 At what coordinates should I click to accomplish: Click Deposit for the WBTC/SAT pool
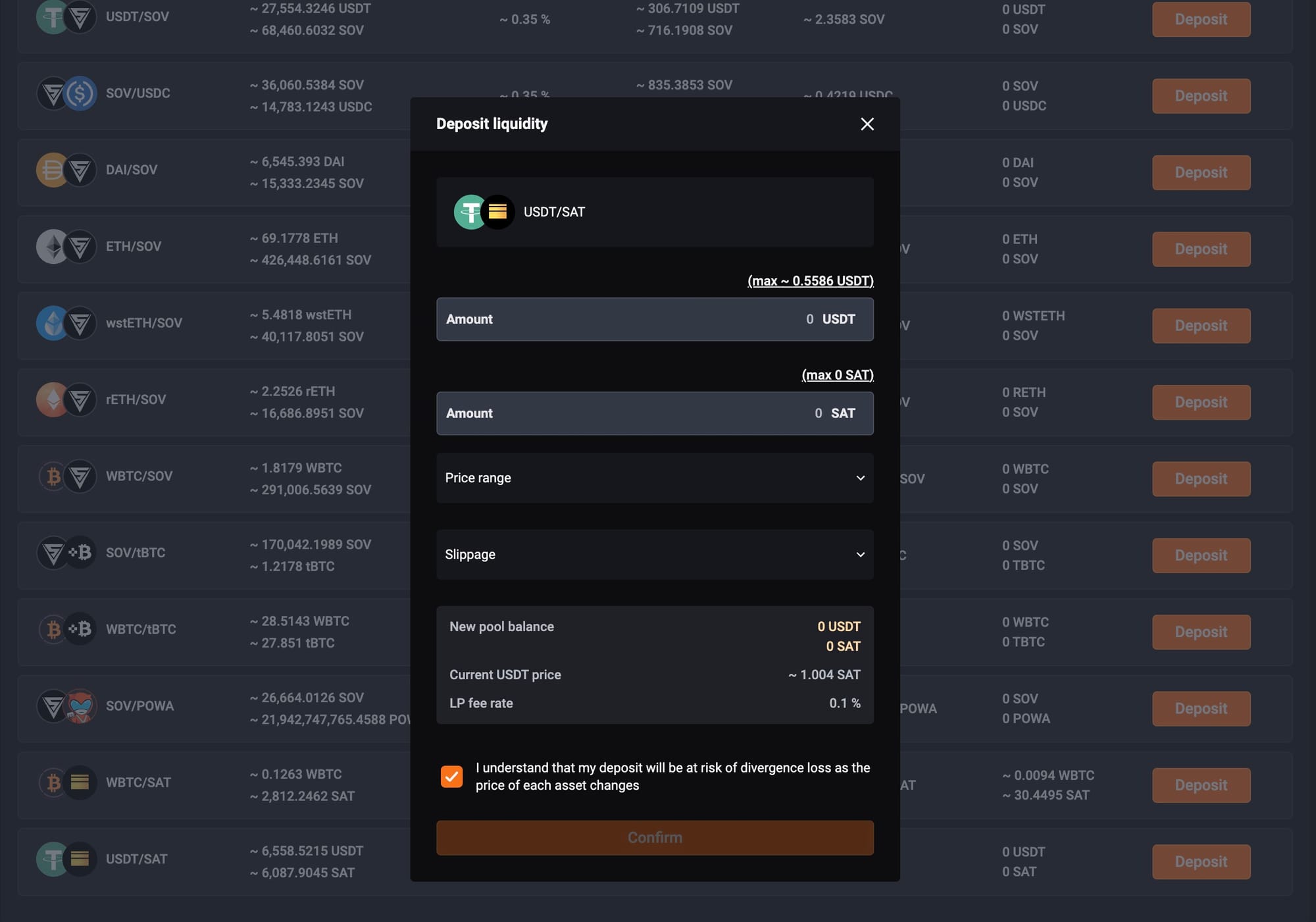1200,785
